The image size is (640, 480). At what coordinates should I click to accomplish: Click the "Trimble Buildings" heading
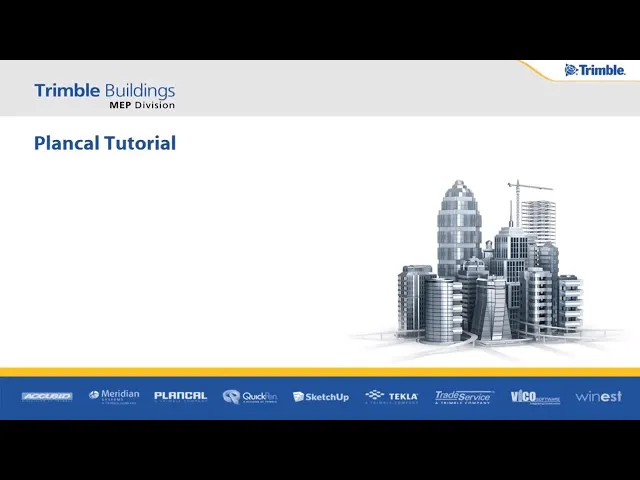click(105, 91)
